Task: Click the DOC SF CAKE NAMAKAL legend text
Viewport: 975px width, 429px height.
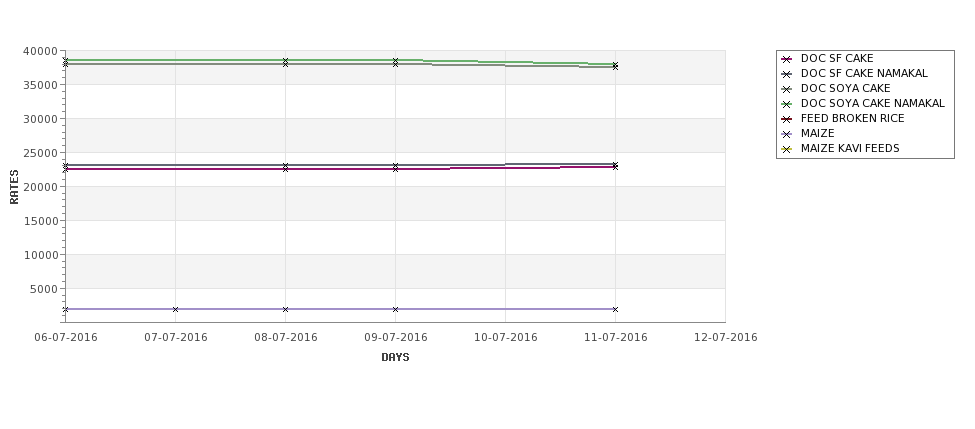Action: tap(864, 74)
